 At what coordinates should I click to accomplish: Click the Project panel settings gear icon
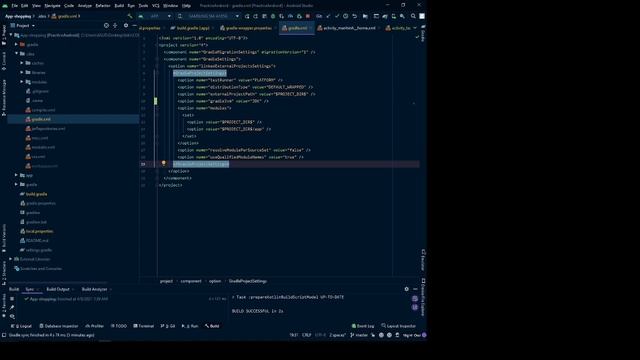(x=126, y=25)
